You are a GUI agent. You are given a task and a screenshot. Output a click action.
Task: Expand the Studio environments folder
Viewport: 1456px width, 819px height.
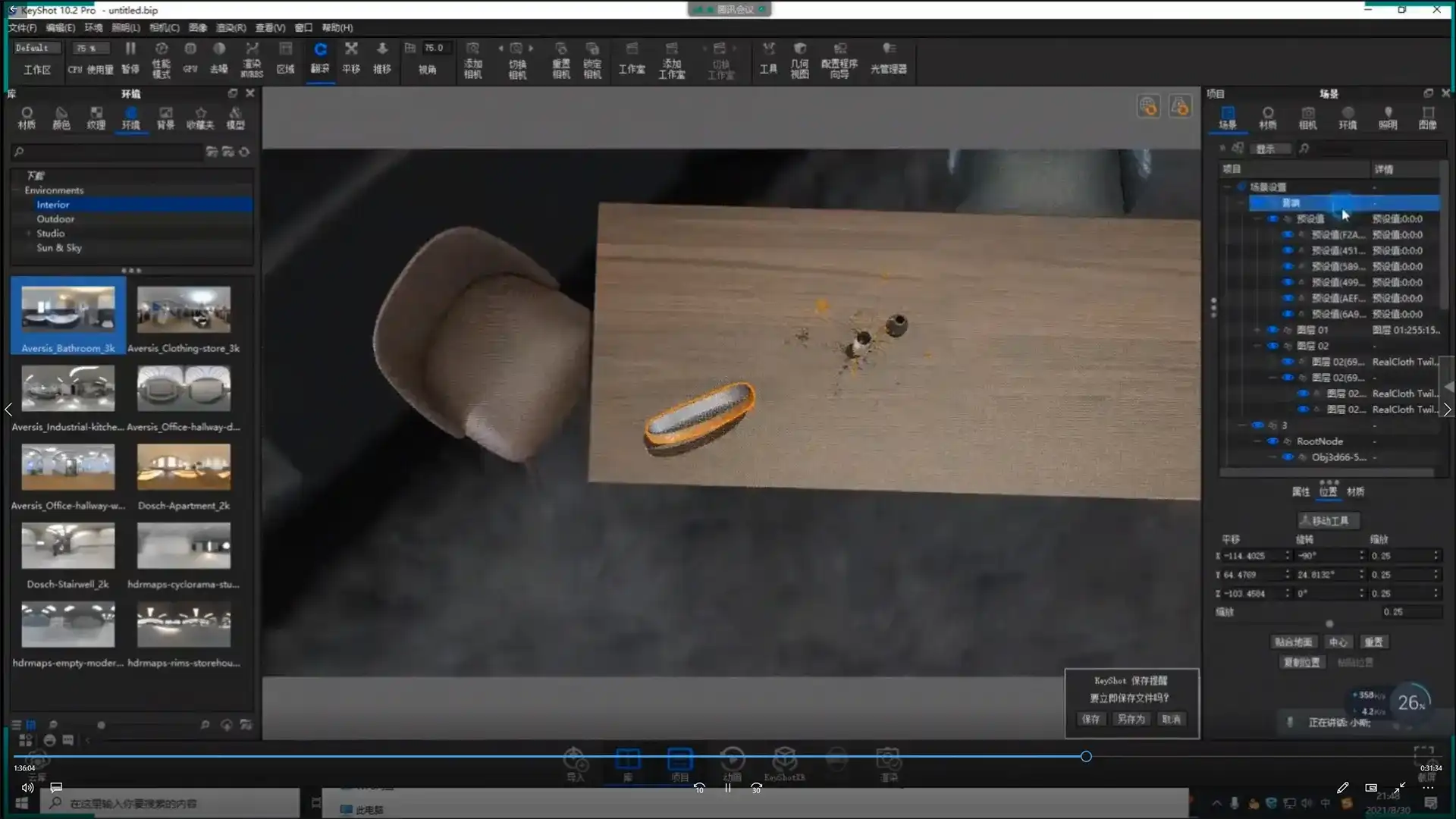tap(29, 234)
